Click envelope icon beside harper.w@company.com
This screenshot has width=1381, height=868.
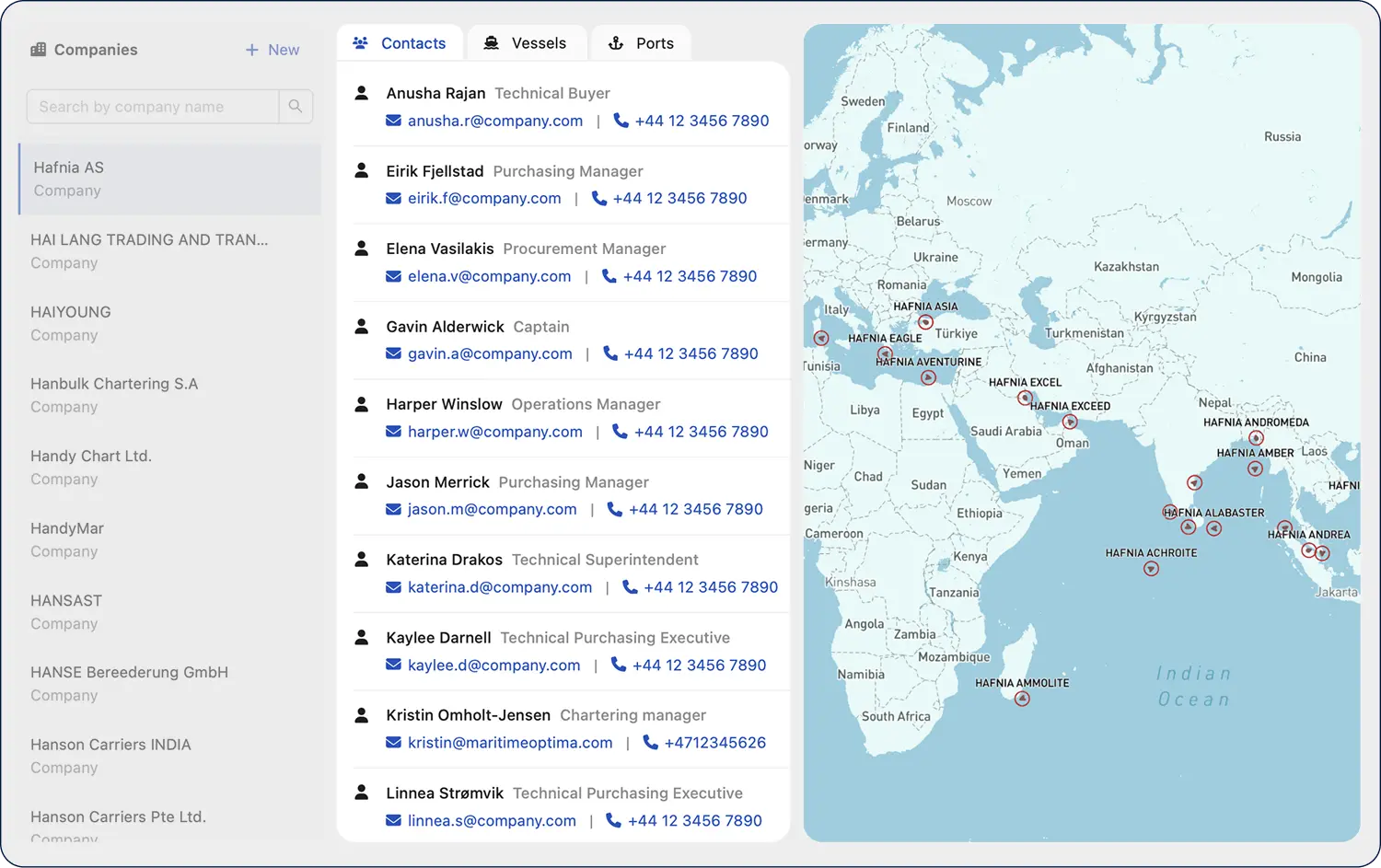coord(393,432)
